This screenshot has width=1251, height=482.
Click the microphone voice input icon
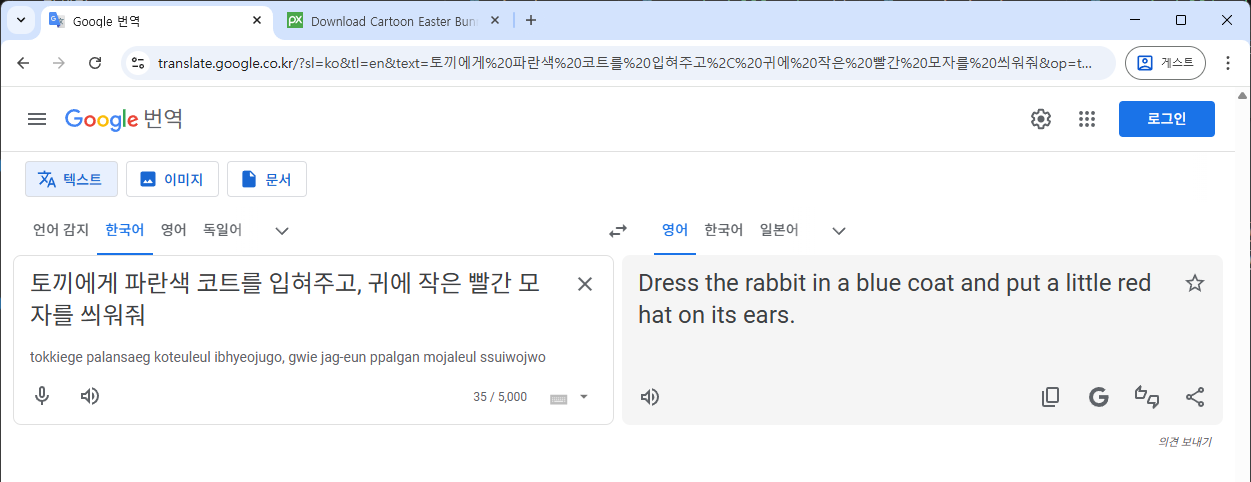pyautogui.click(x=42, y=396)
